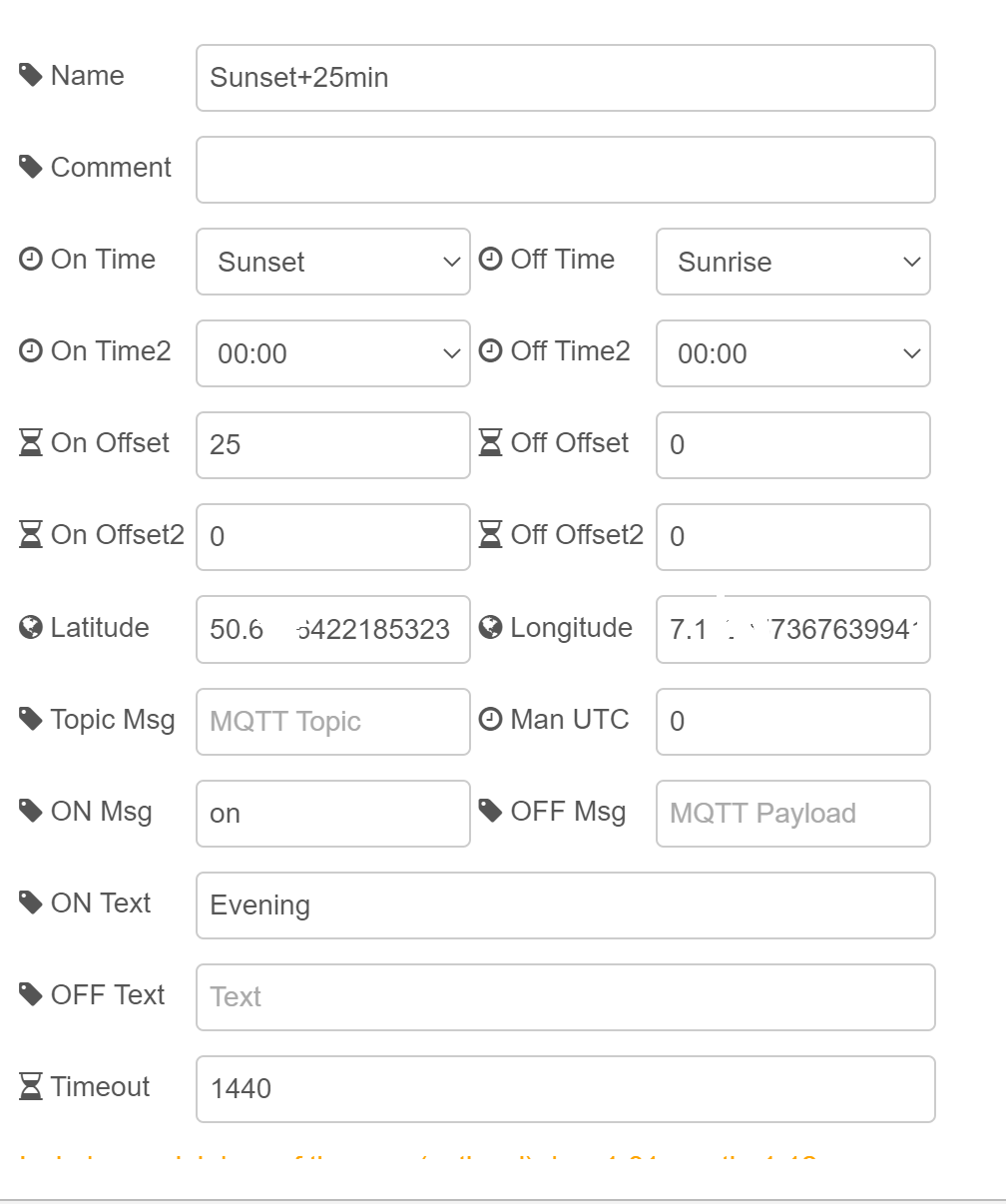Click the MQTT Topic input field
1006x1204 pixels.
[332, 722]
